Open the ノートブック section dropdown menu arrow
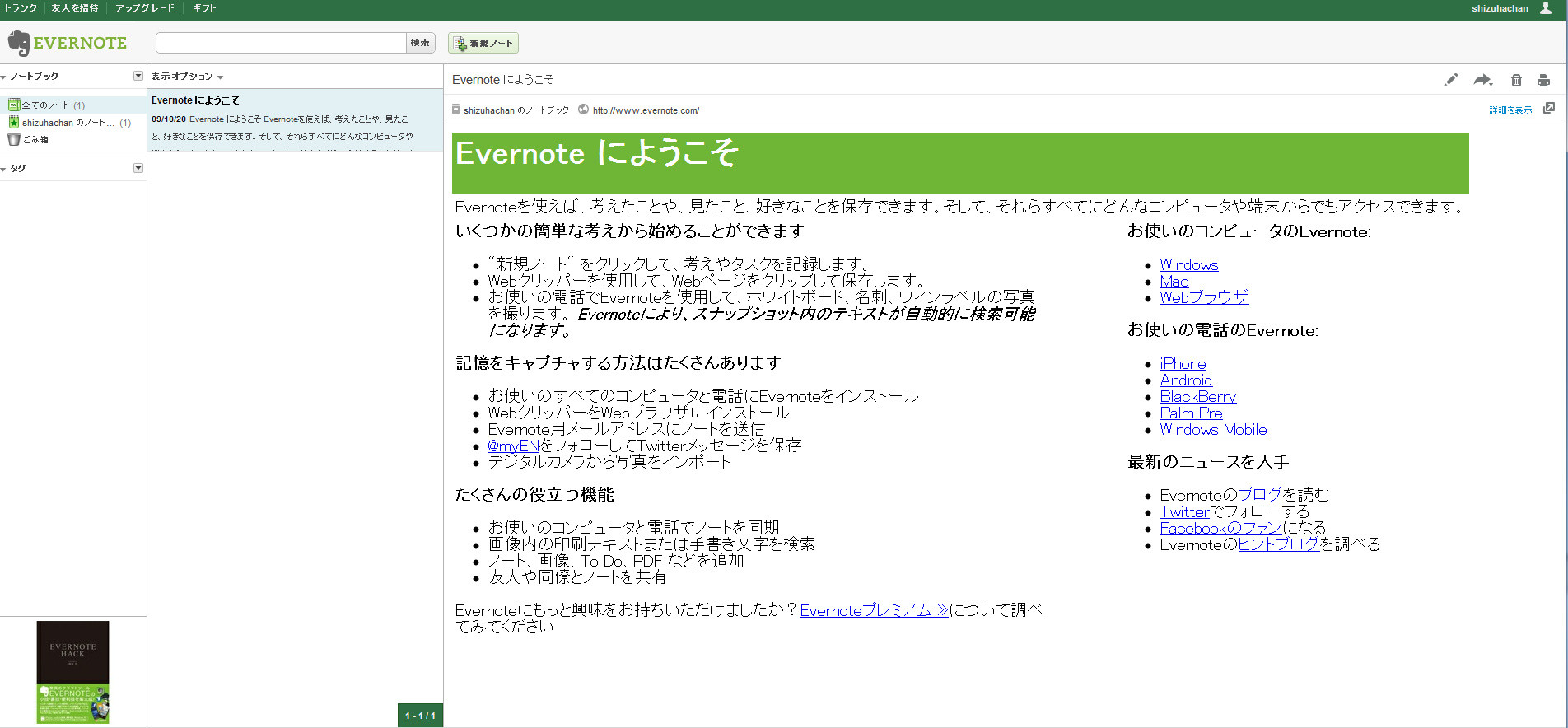Viewport: 1568px width, 728px height. 138,76
